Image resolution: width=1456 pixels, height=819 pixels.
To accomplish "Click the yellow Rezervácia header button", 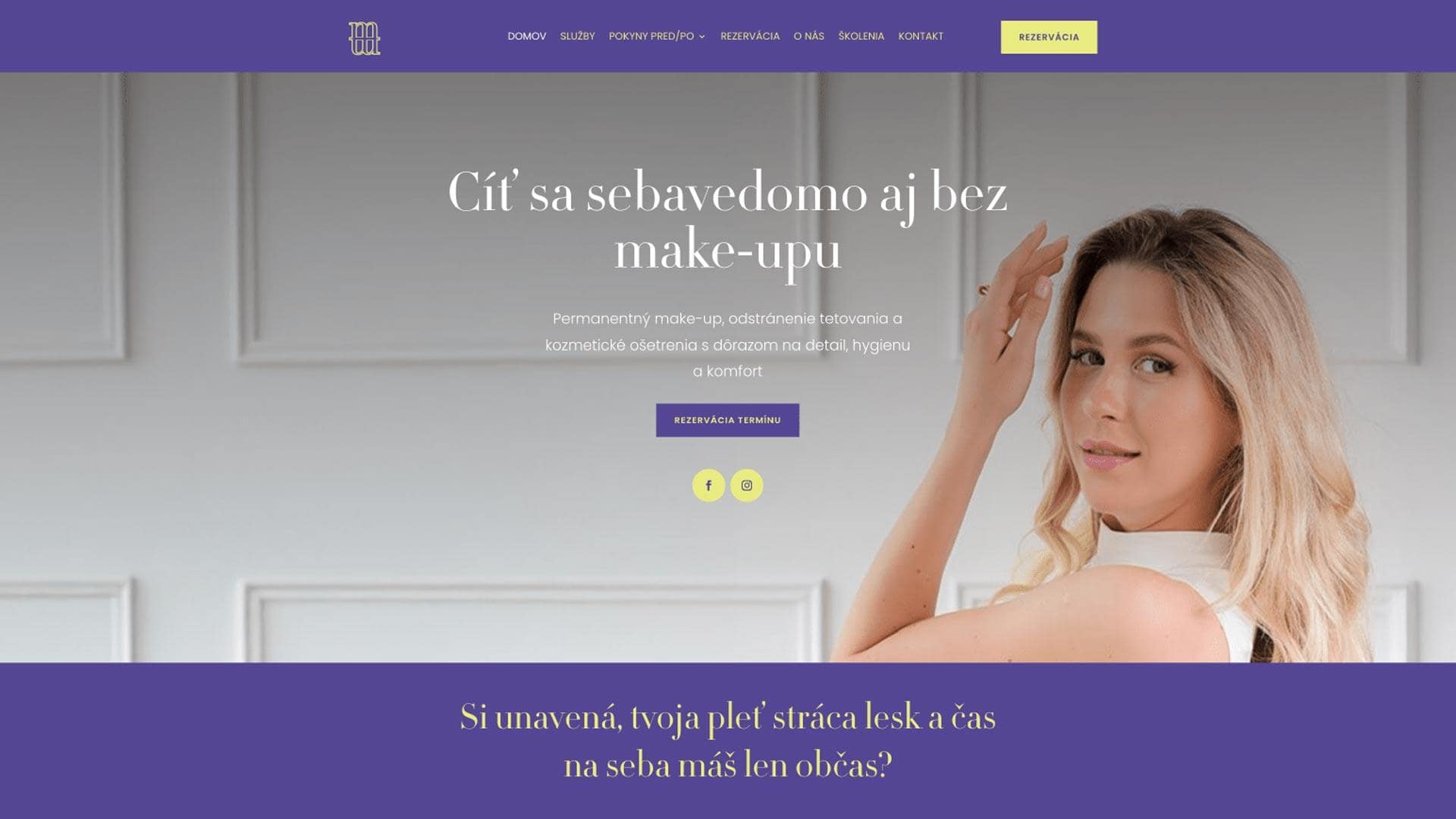I will 1049,37.
